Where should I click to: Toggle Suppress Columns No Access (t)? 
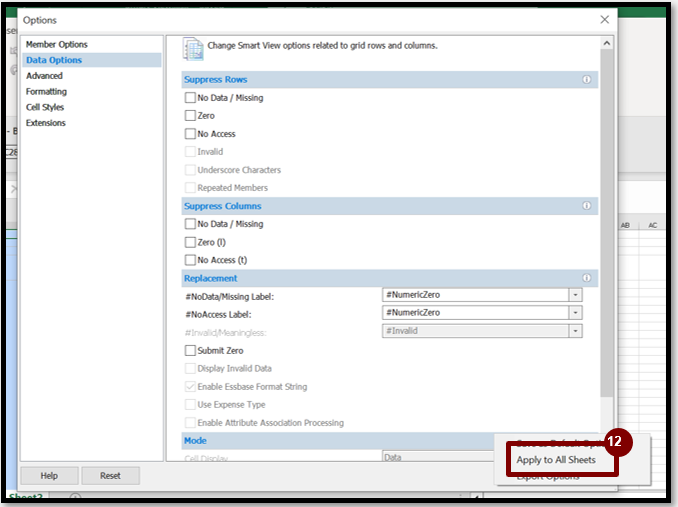(190, 260)
